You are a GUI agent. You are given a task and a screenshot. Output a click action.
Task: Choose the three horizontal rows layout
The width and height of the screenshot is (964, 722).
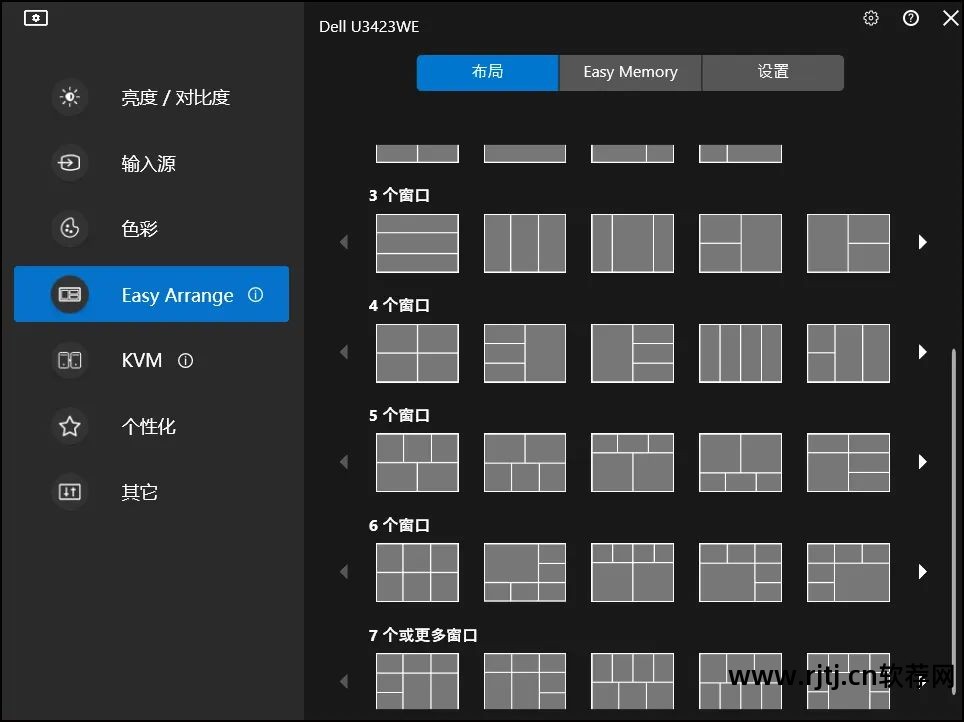pyautogui.click(x=417, y=243)
